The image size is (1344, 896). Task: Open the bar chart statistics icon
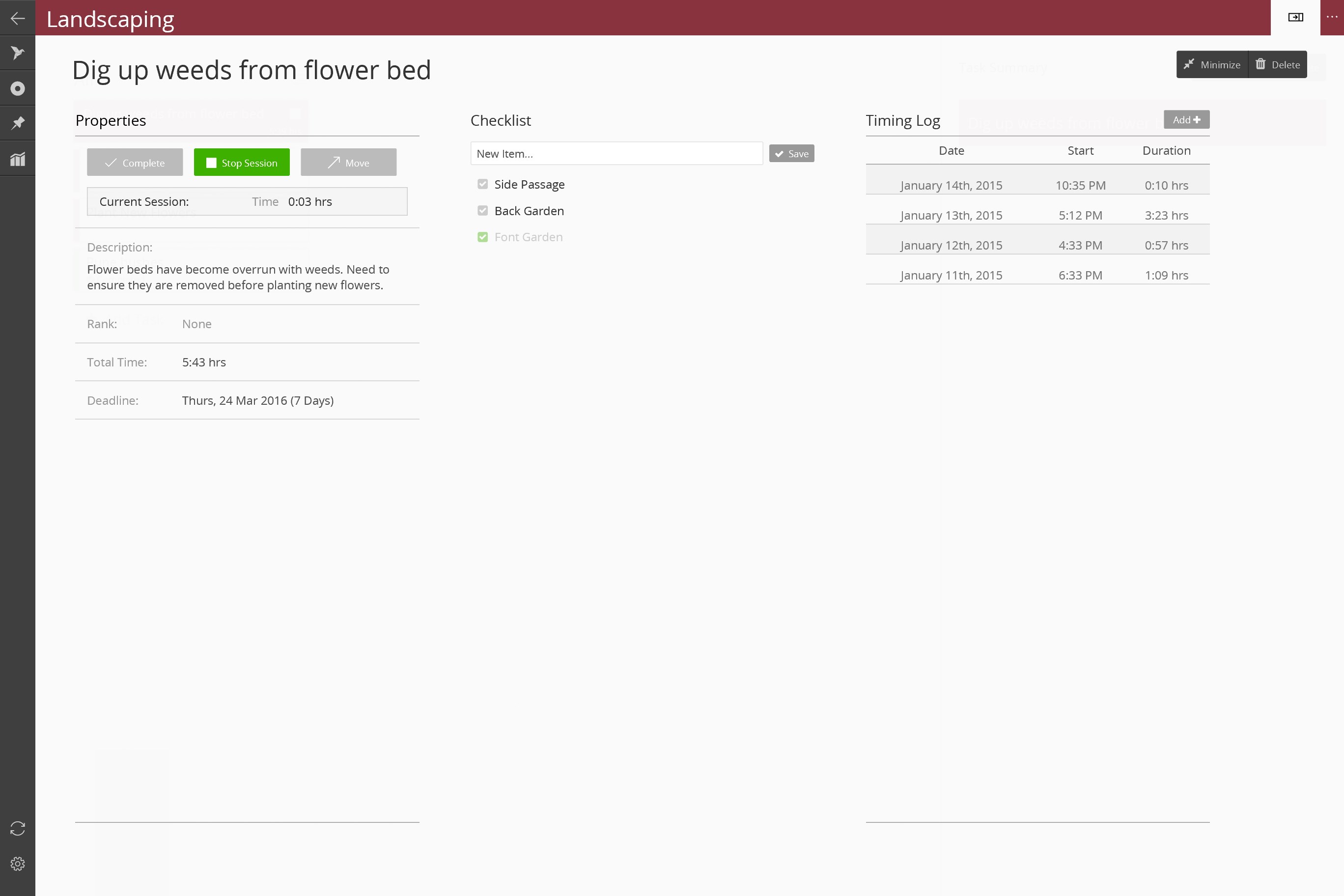coord(18,159)
